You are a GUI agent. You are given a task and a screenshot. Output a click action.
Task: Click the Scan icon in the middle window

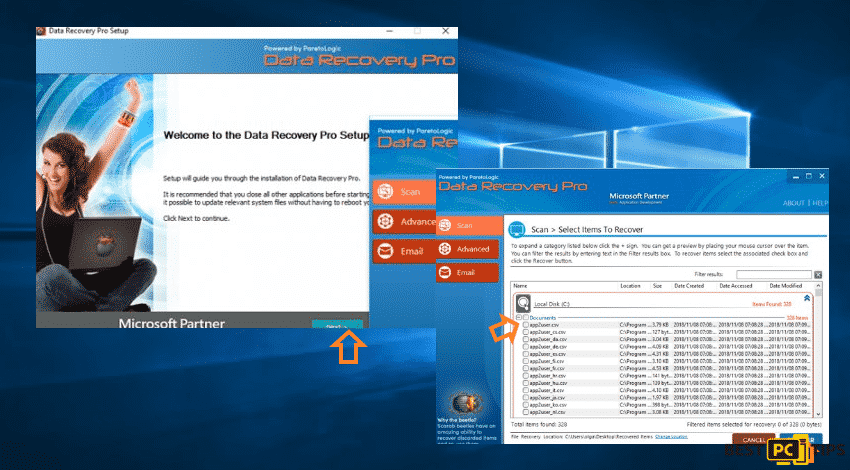[385, 191]
